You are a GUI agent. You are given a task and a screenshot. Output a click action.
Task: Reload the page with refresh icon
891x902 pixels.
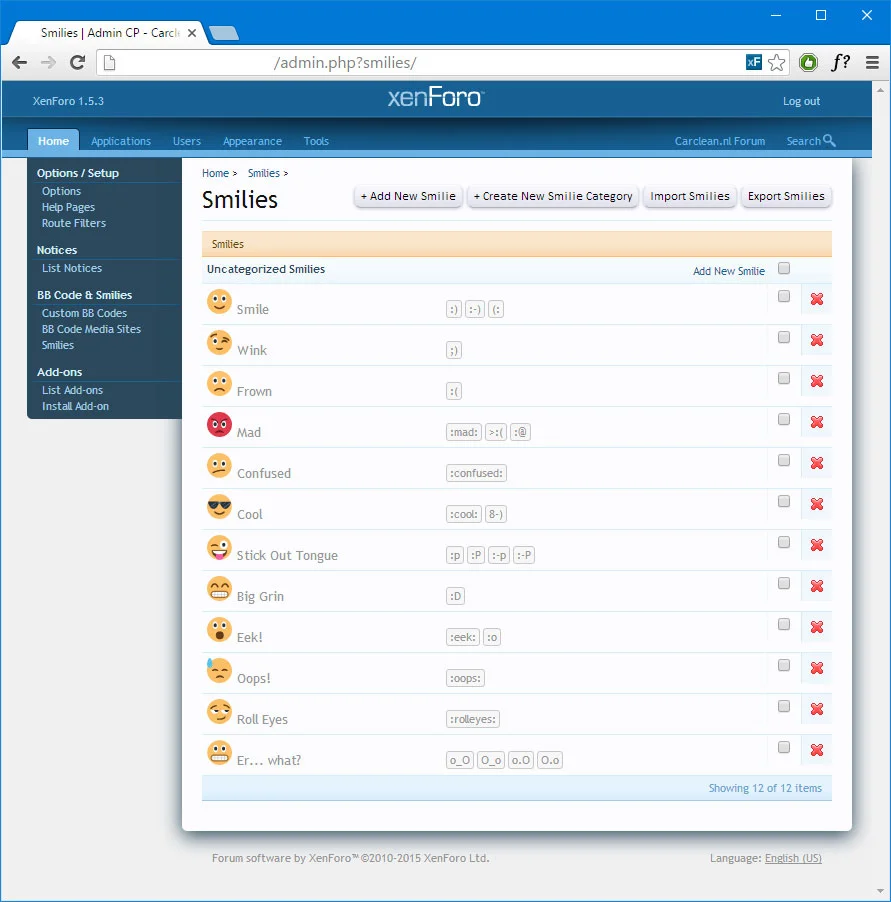(x=77, y=62)
